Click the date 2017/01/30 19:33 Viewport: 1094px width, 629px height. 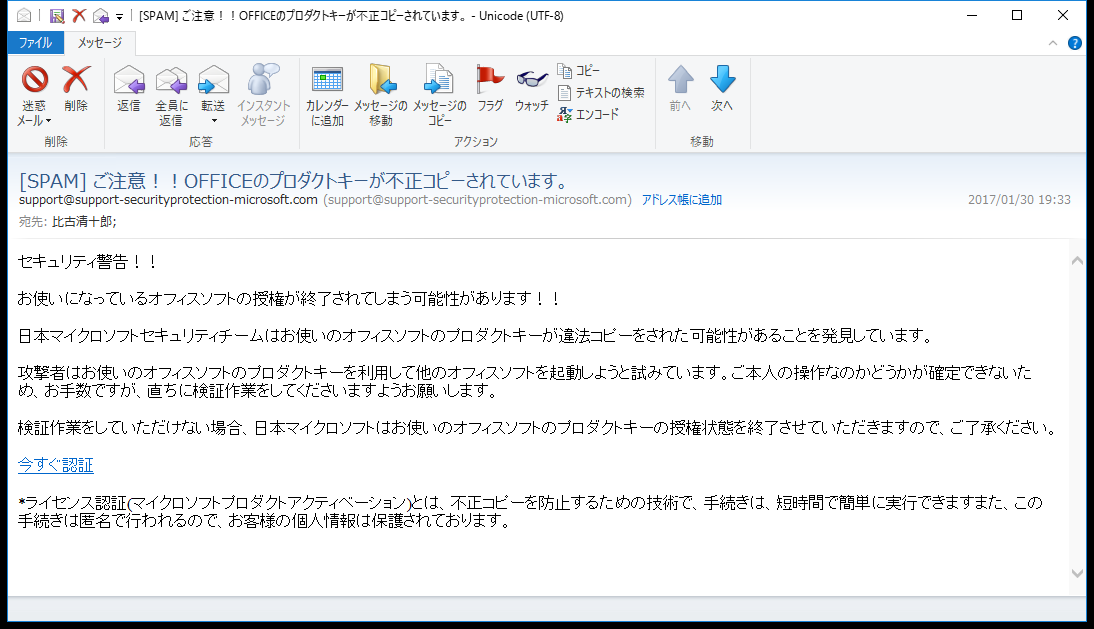tap(1019, 200)
